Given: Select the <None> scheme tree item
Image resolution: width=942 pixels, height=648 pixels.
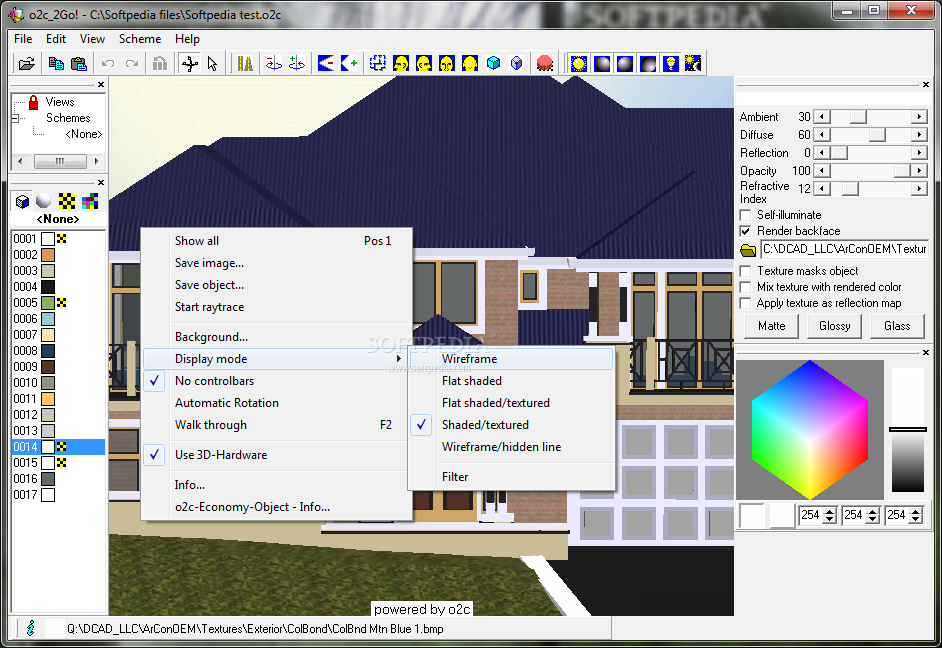Looking at the screenshot, I should coord(84,134).
